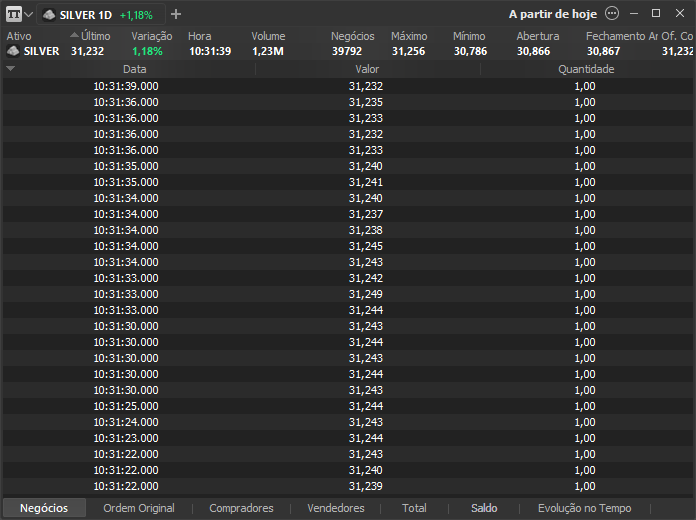Click the Variação column header
696x520 pixels.
coord(152,36)
